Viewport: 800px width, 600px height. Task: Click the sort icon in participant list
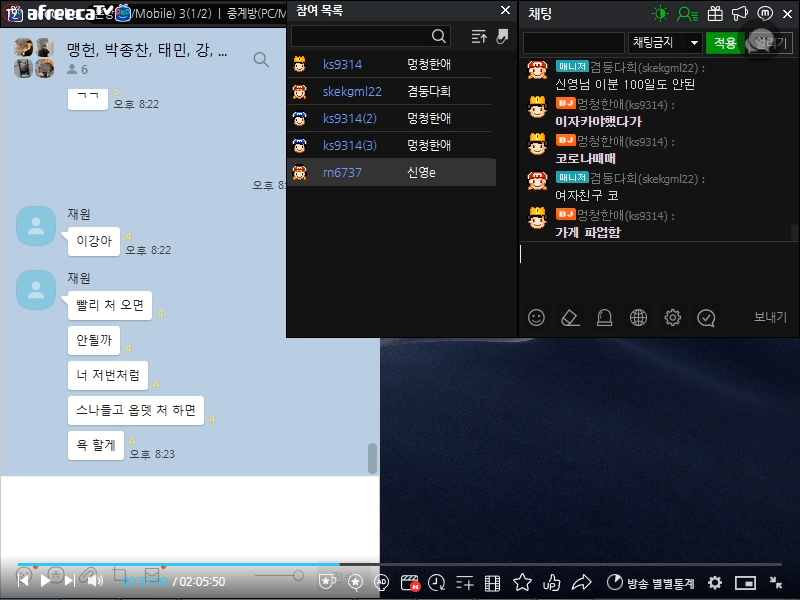point(479,37)
